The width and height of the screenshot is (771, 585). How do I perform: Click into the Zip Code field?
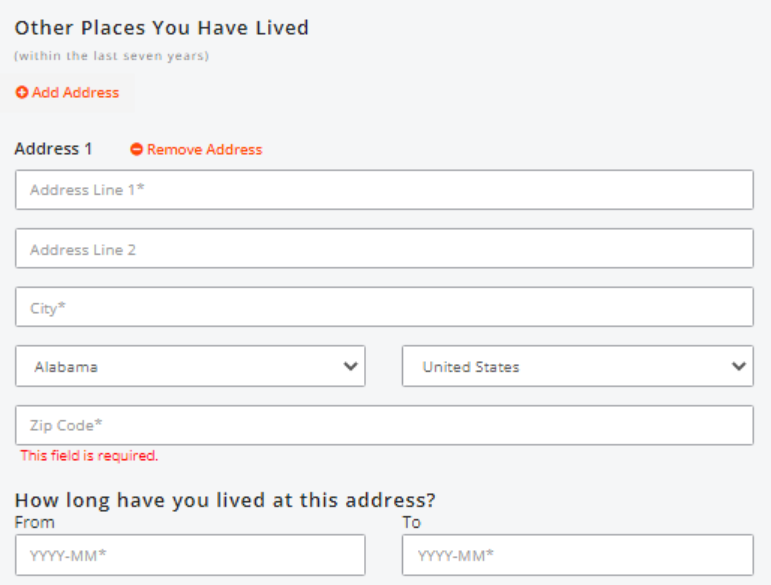pos(384,425)
